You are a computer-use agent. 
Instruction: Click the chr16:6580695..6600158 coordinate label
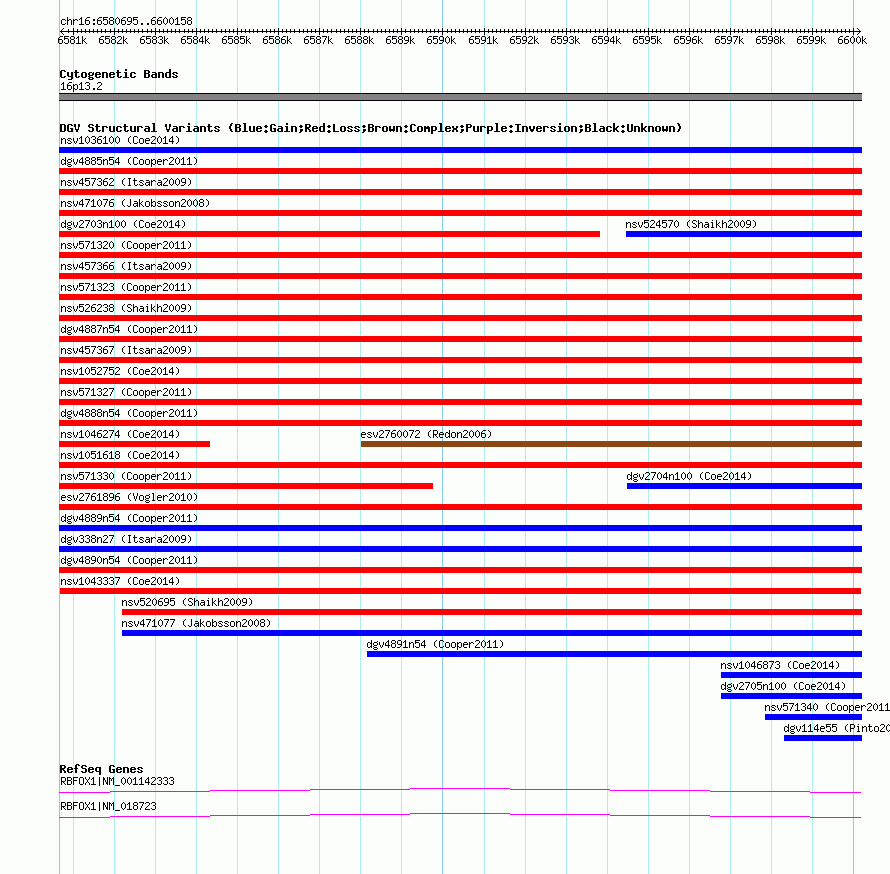126,21
